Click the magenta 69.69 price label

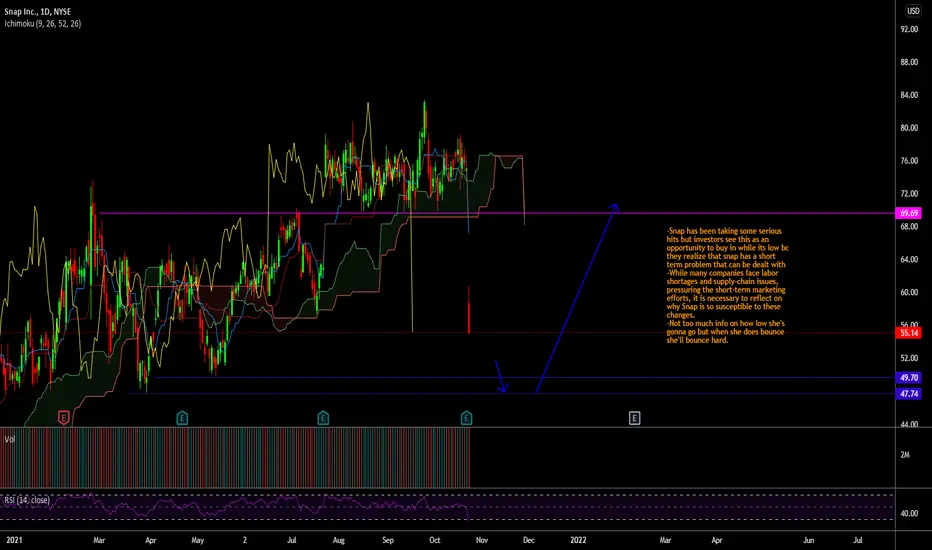coord(909,213)
